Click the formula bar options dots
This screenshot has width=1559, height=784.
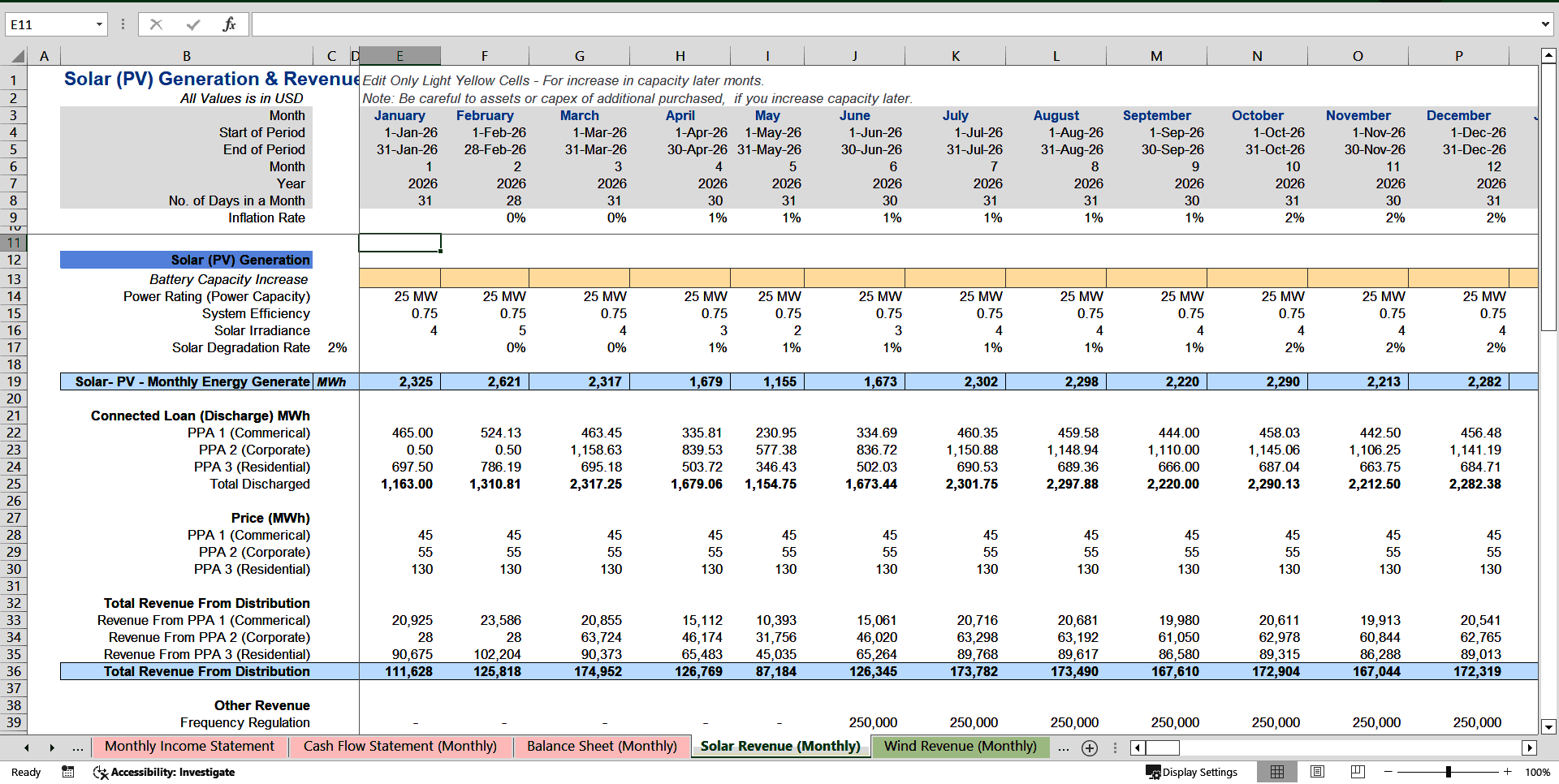123,24
